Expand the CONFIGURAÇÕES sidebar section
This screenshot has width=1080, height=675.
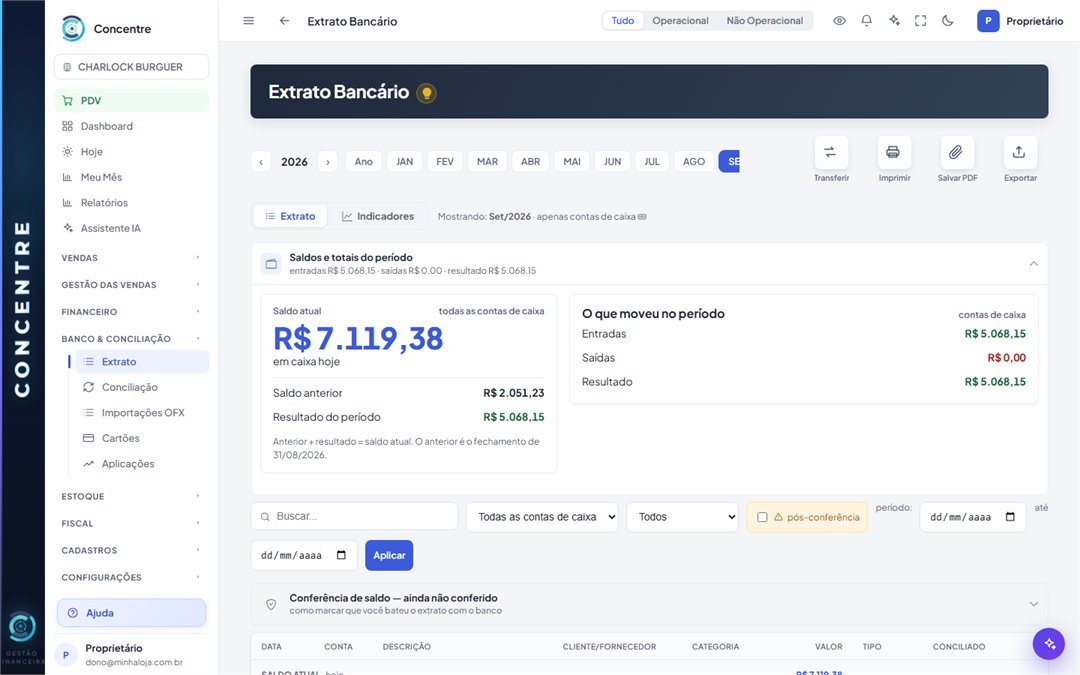(x=132, y=577)
